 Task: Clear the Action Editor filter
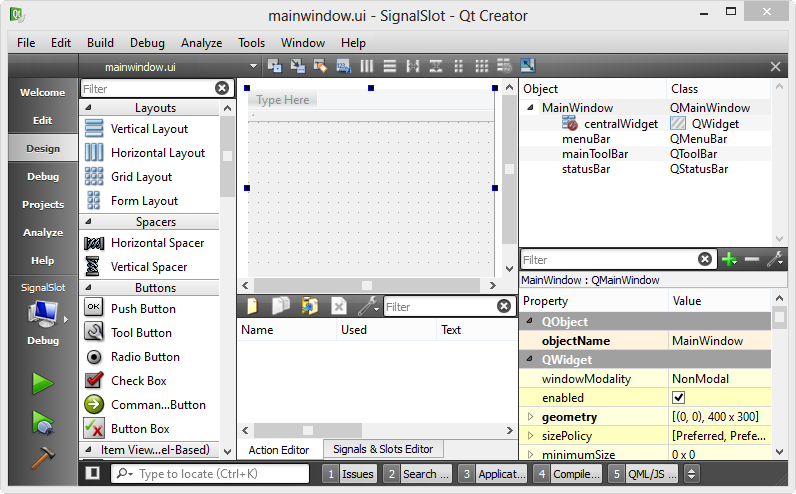(504, 306)
